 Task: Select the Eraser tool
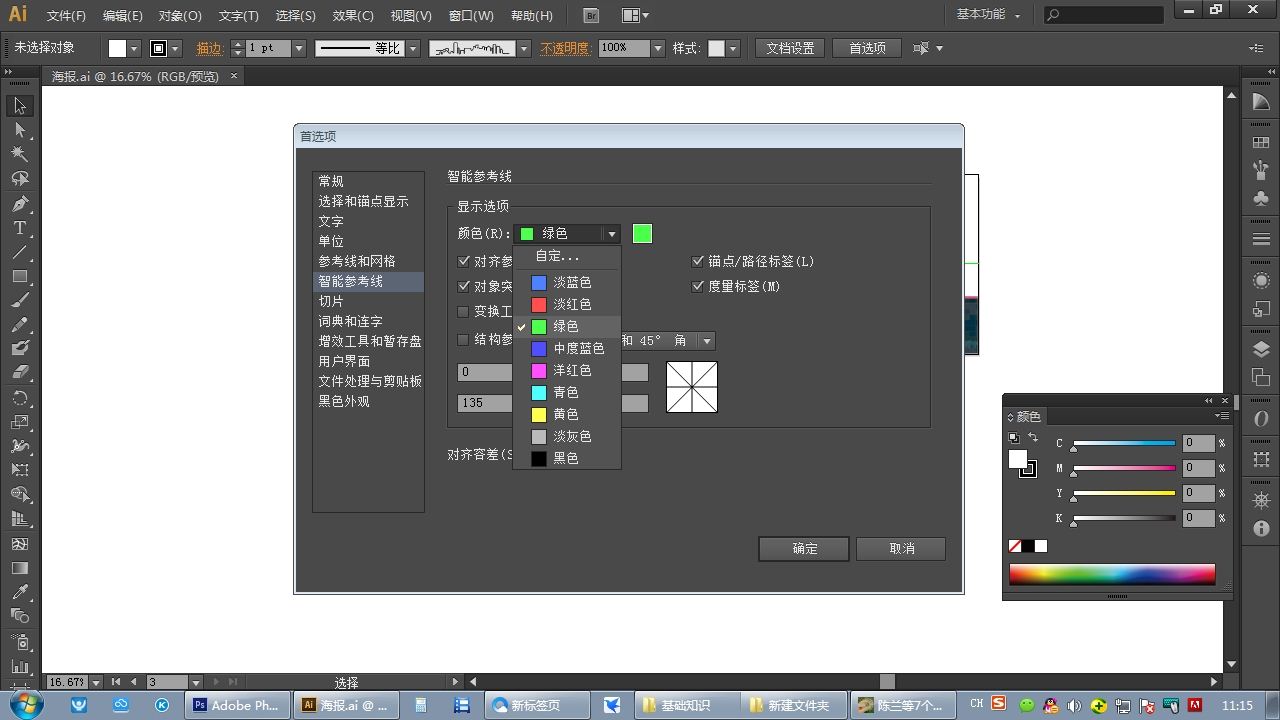point(19,373)
